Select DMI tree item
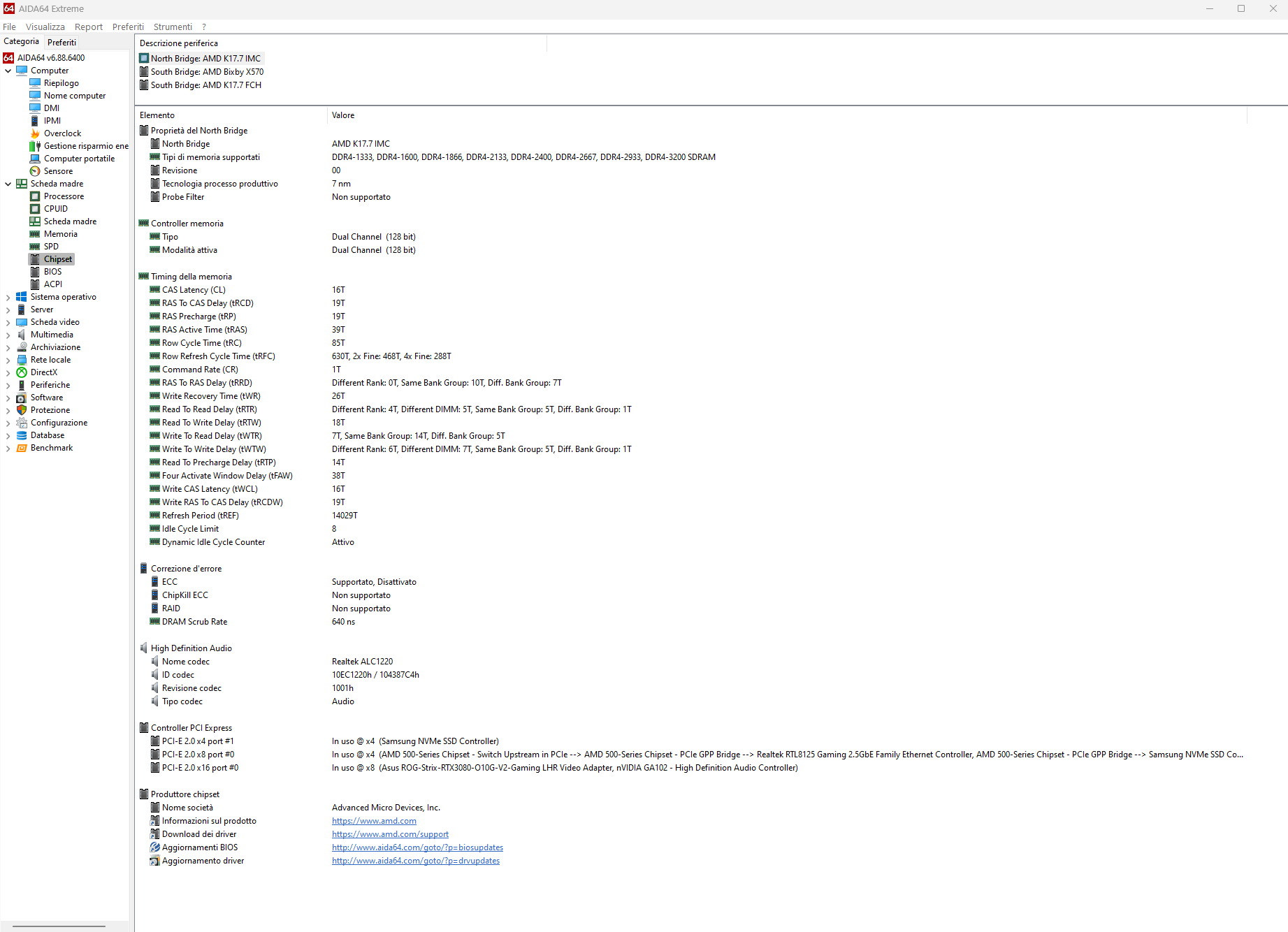This screenshot has height=932, width=1288. pyautogui.click(x=52, y=108)
